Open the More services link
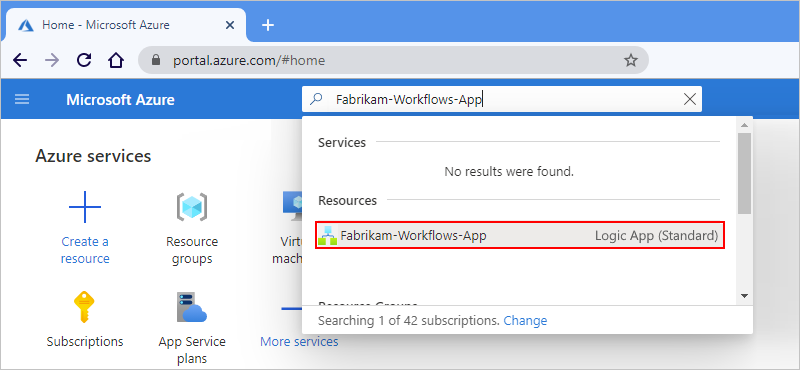Image resolution: width=800 pixels, height=370 pixels. [299, 341]
